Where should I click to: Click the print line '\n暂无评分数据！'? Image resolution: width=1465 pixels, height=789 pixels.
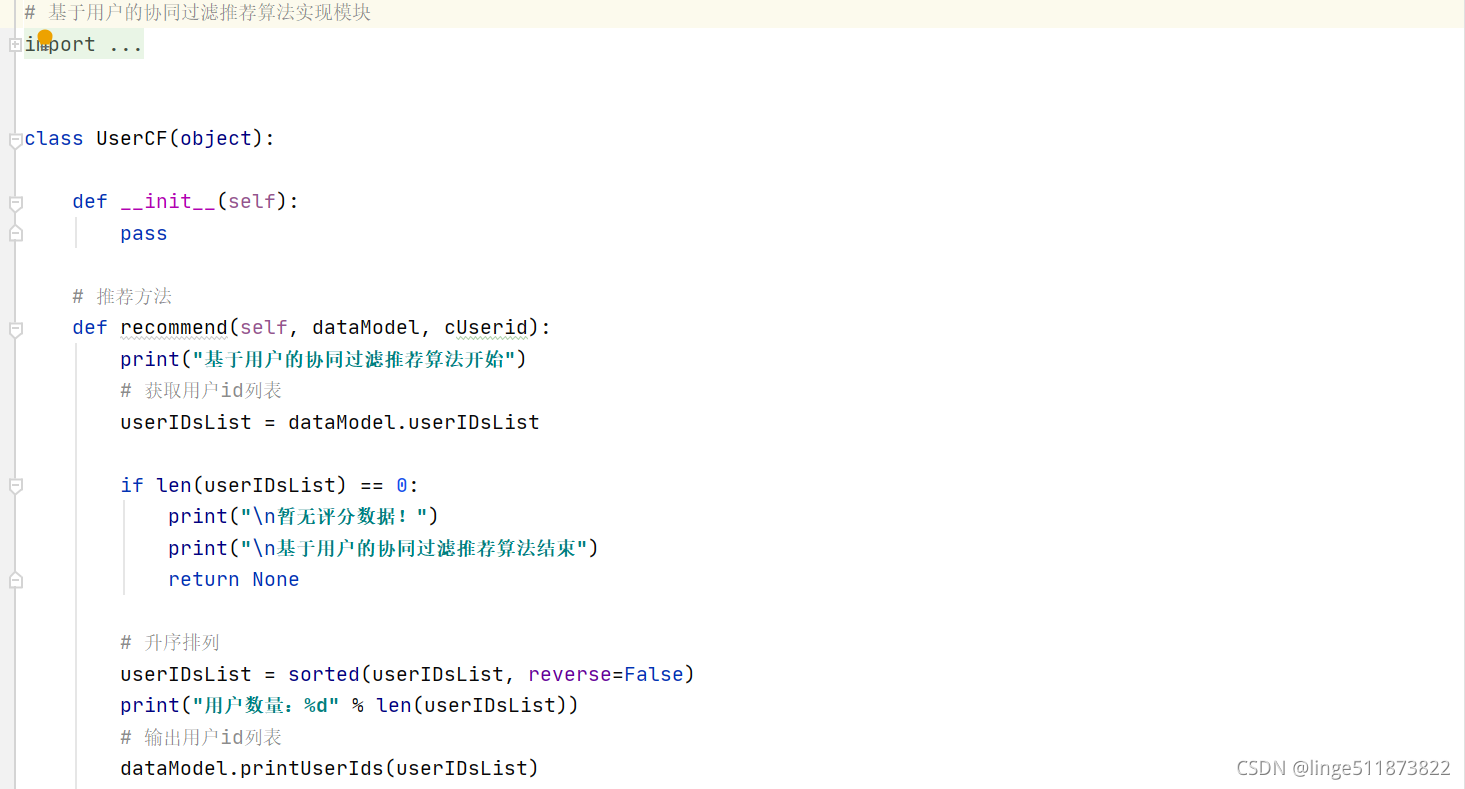304,516
